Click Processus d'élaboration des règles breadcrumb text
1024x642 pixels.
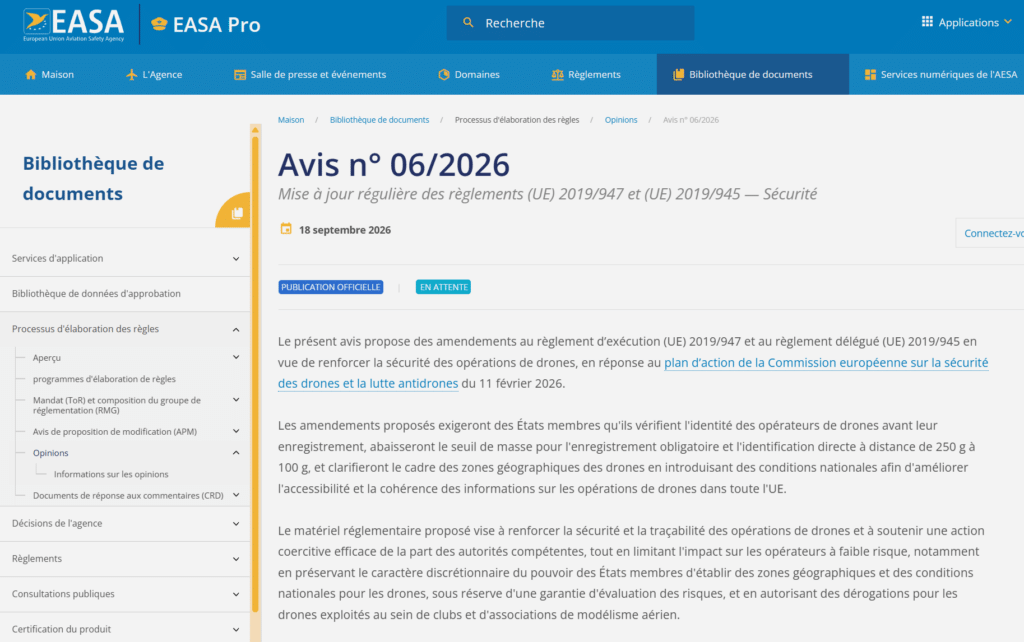click(517, 120)
